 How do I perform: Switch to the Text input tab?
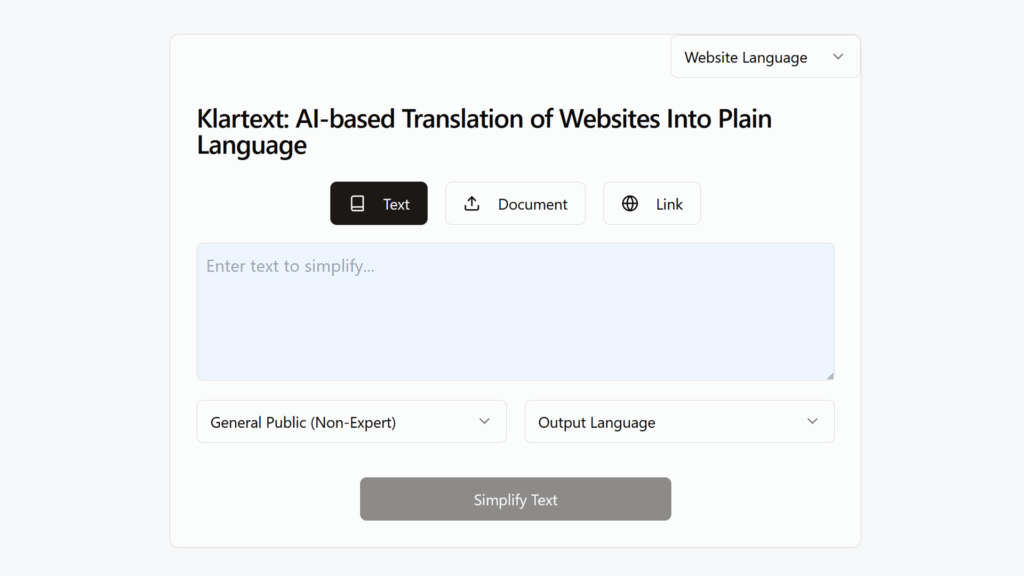coord(379,204)
